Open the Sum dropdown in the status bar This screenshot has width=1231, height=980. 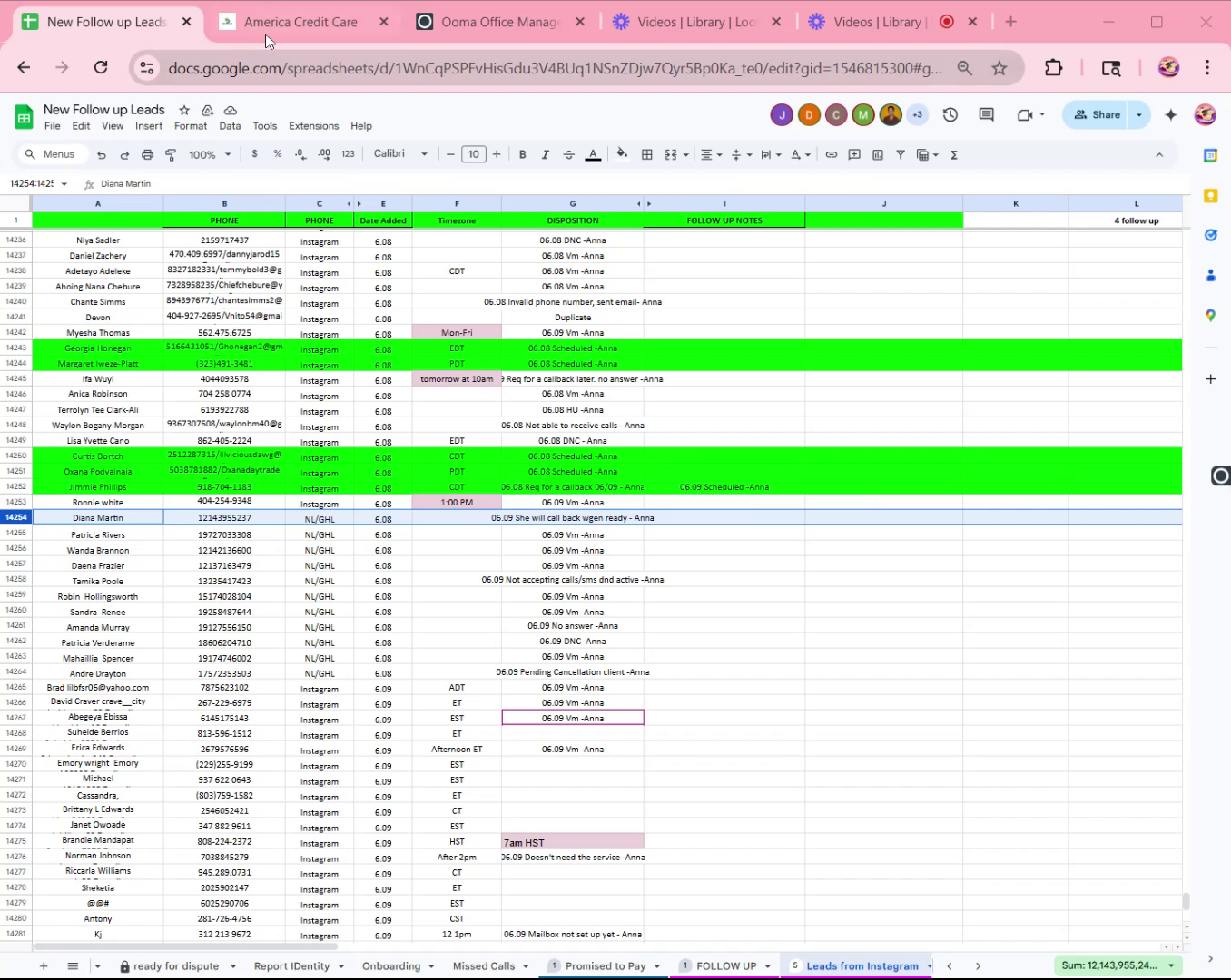click(x=1118, y=965)
